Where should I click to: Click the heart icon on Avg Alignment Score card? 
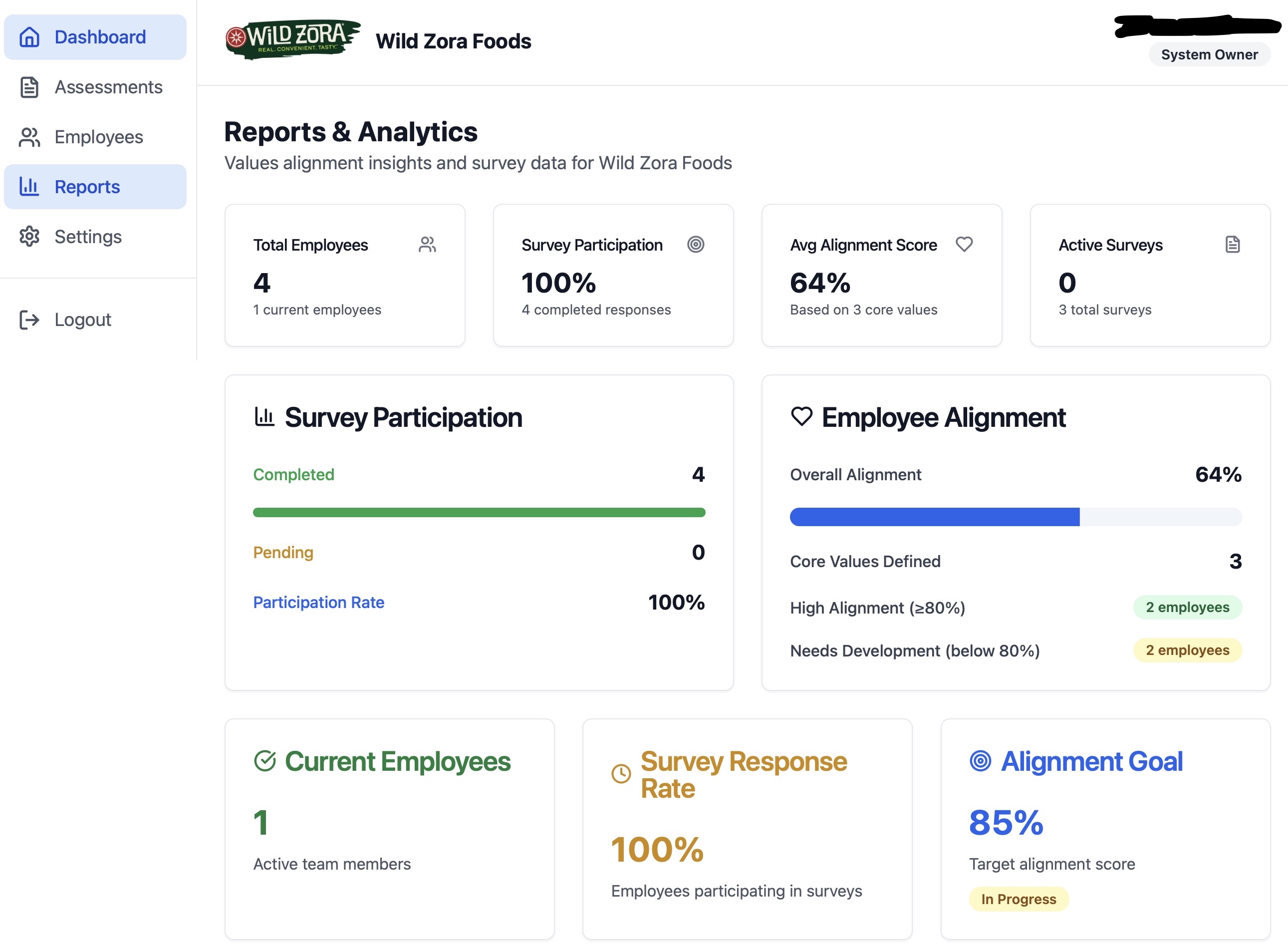click(964, 244)
